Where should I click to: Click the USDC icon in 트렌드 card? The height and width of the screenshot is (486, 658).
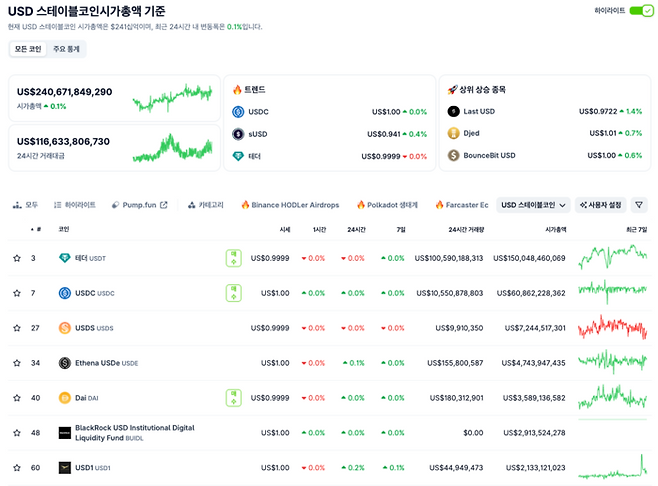[x=238, y=112]
